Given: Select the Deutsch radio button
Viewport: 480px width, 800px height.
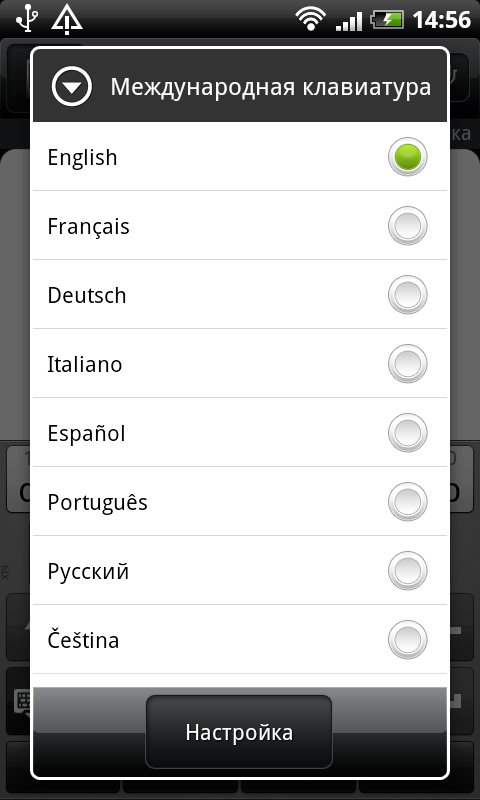Looking at the screenshot, I should coord(408,295).
